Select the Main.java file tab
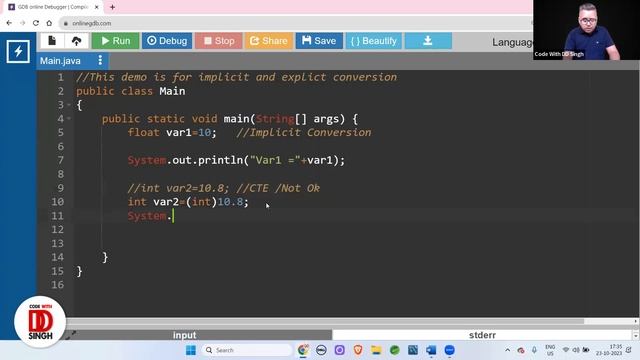 pos(60,61)
